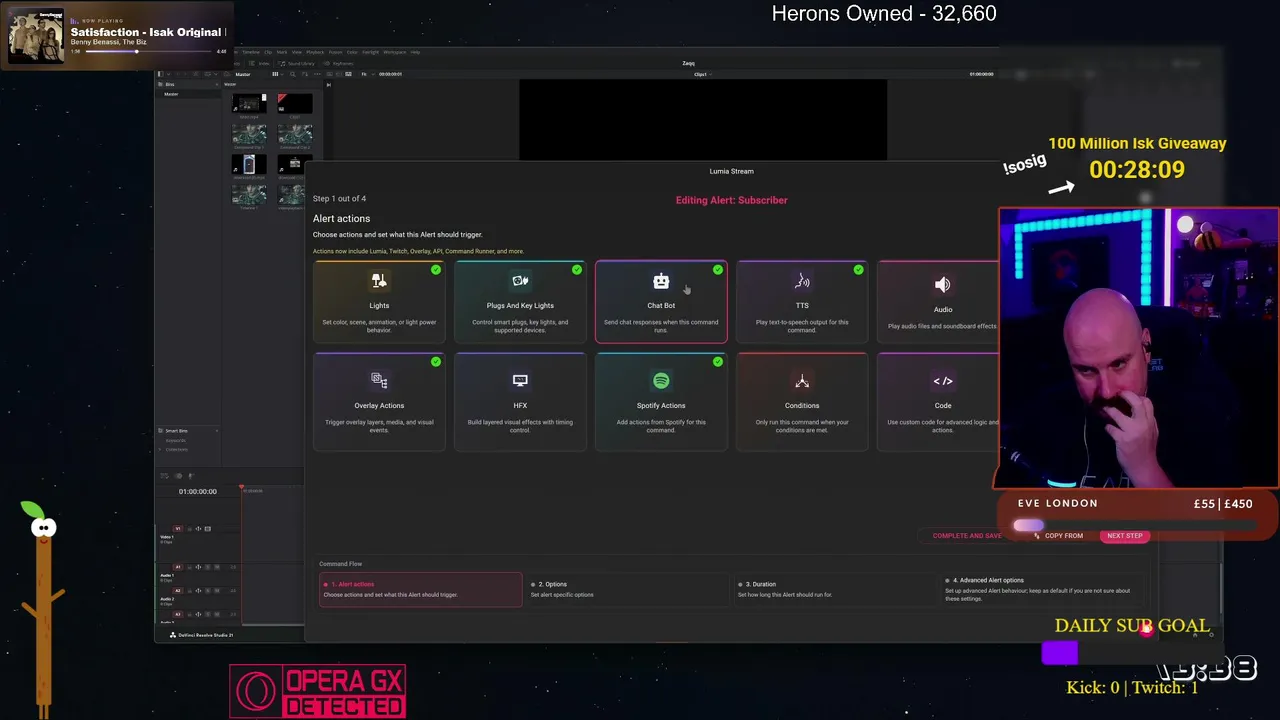Open the Code action card
Screen dimensions: 1280x720
pos(940,401)
